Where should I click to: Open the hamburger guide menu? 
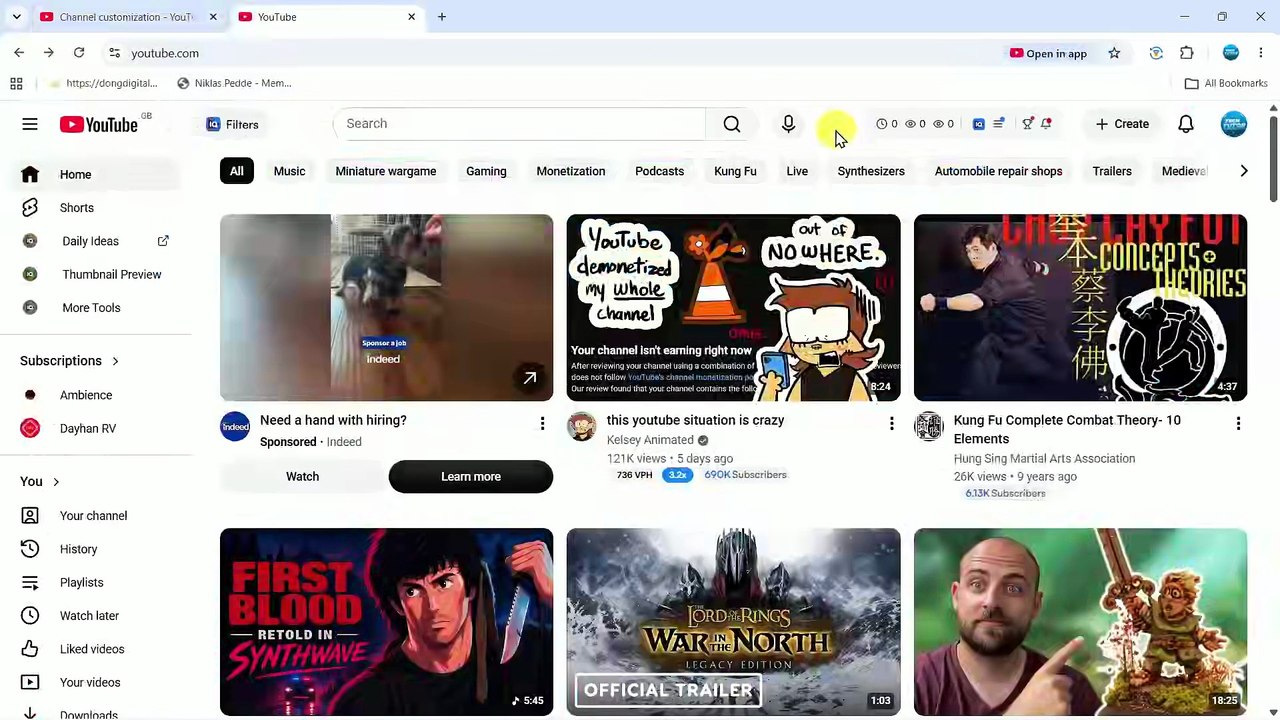(30, 124)
